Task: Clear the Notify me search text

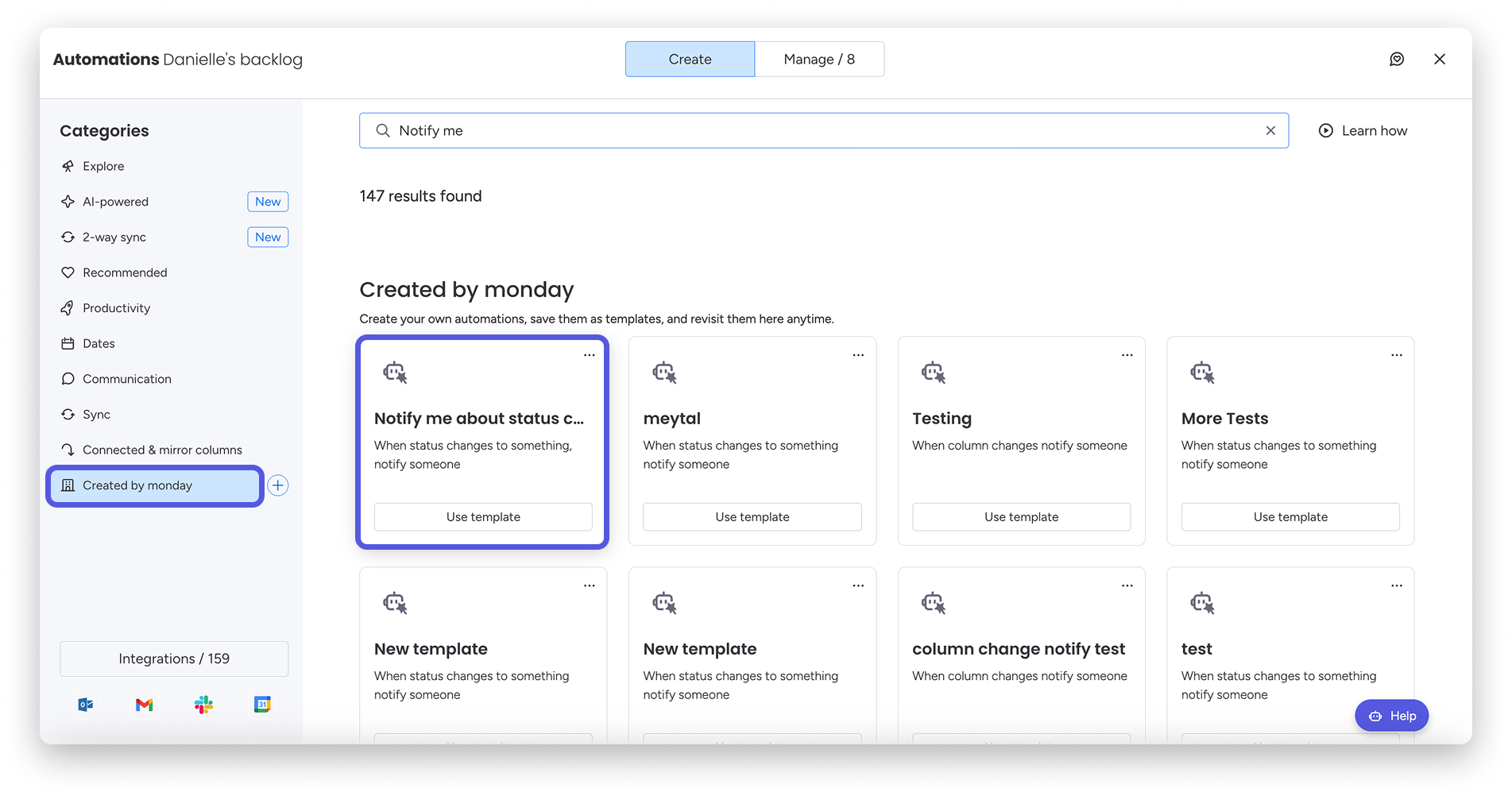Action: pyautogui.click(x=1270, y=131)
